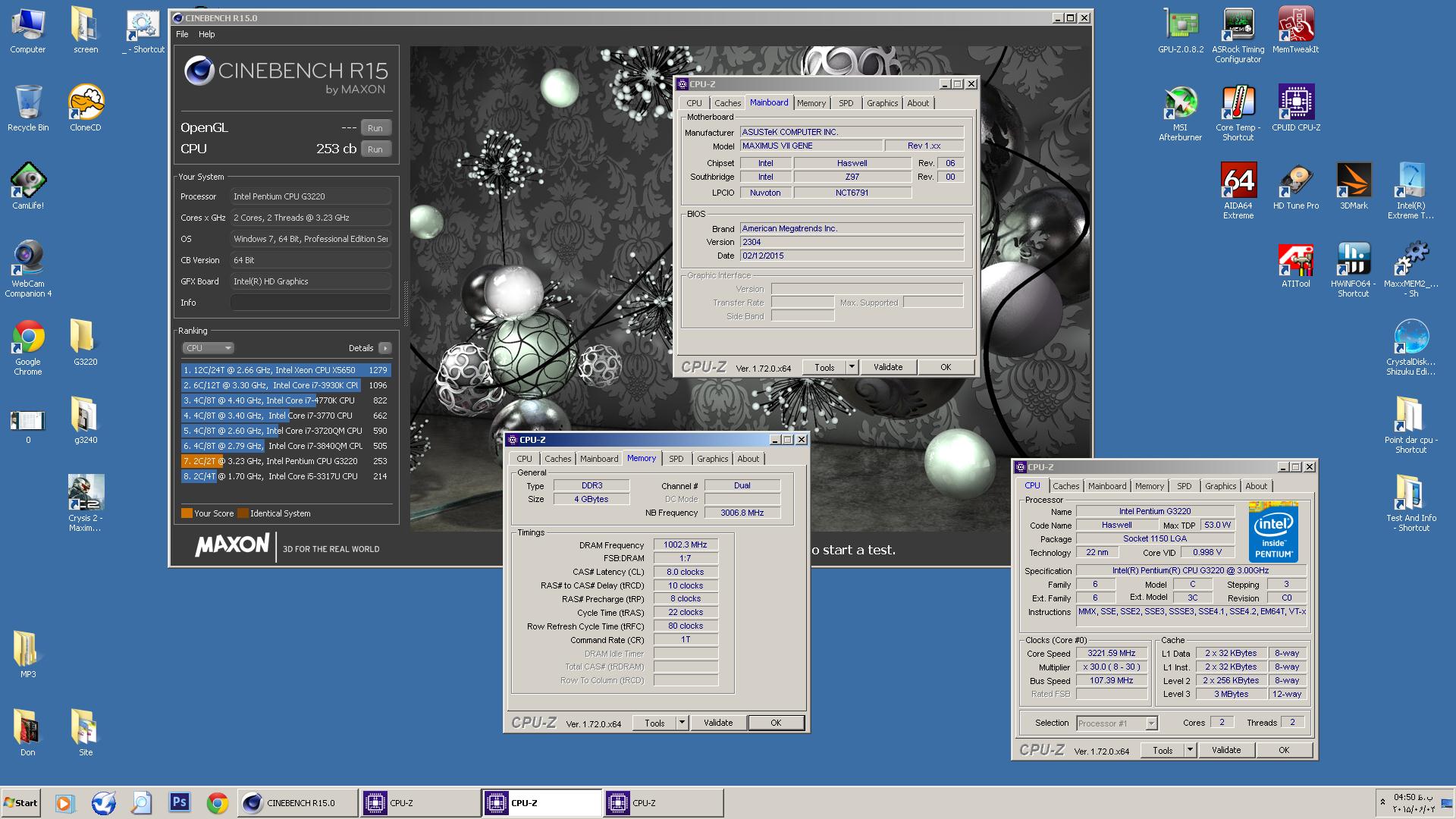1456x819 pixels.
Task: Open Tools dropdown arrow in Memory CPU-Z window
Action: 682,723
